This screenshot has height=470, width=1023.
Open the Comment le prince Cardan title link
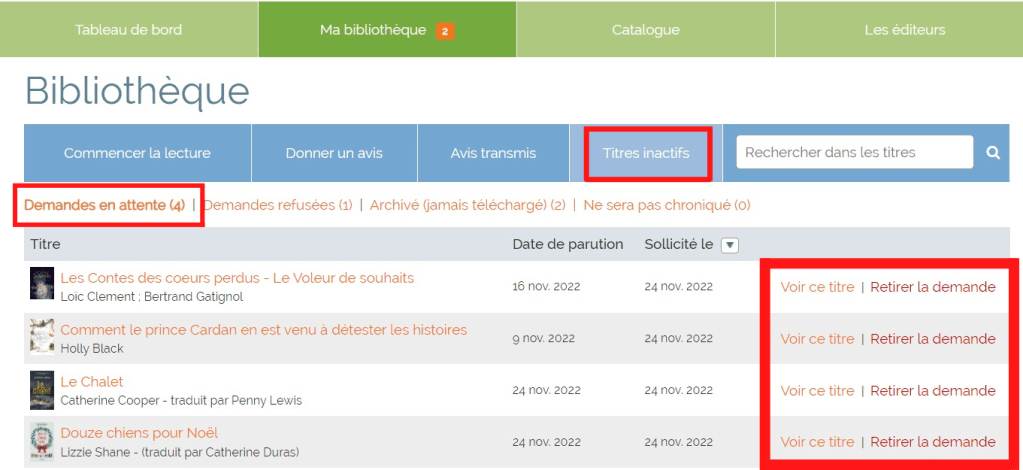point(263,329)
